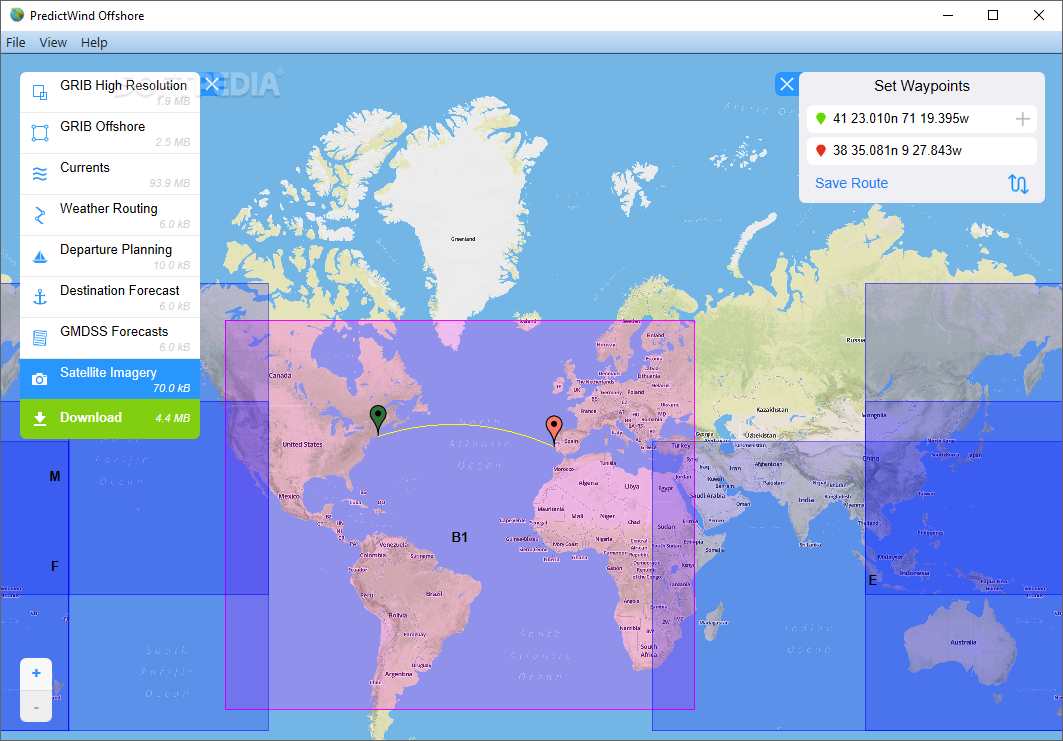
Task: Click the Satellite Imagery camera icon
Action: (40, 379)
